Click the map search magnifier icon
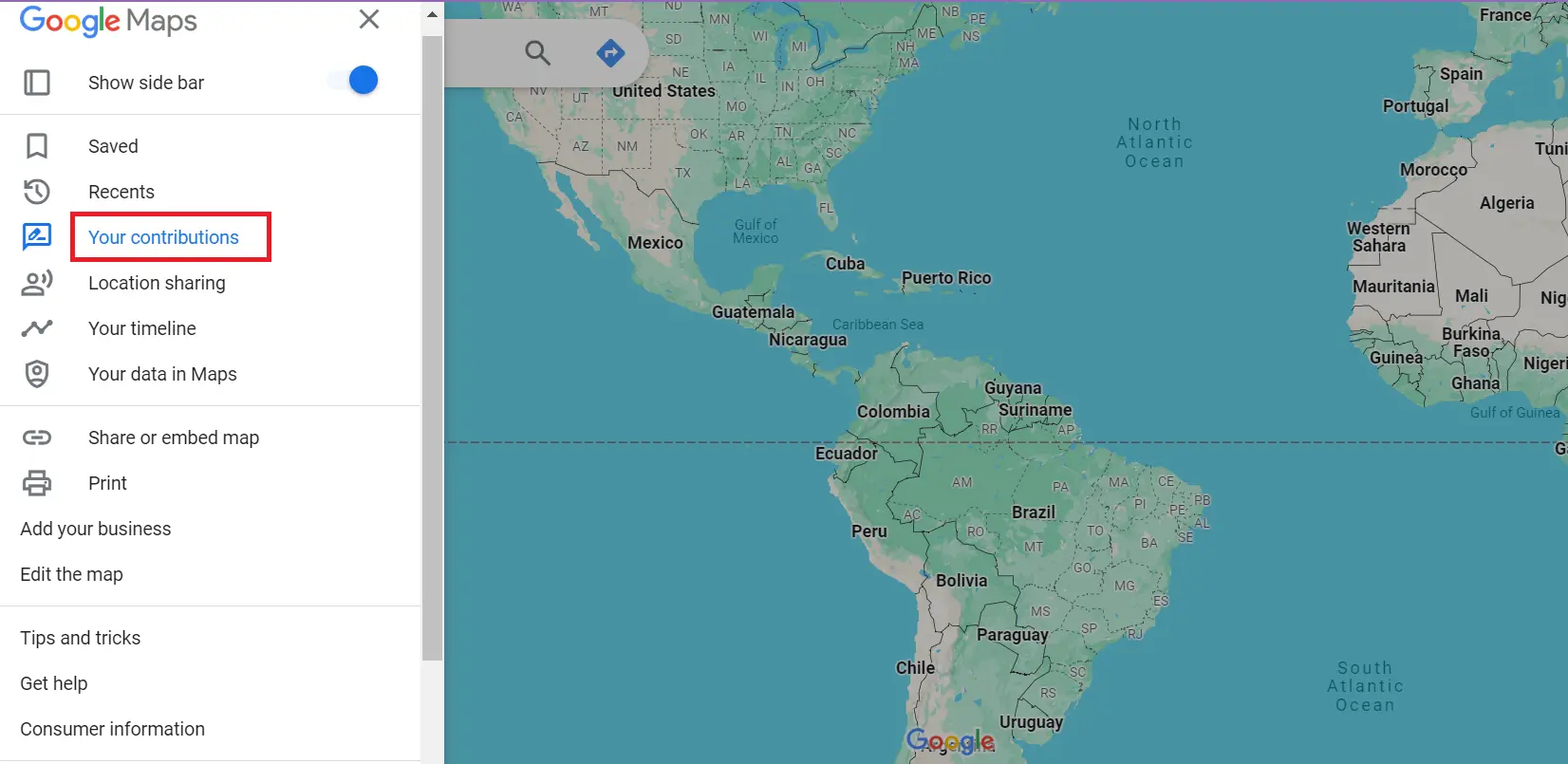 [x=538, y=53]
